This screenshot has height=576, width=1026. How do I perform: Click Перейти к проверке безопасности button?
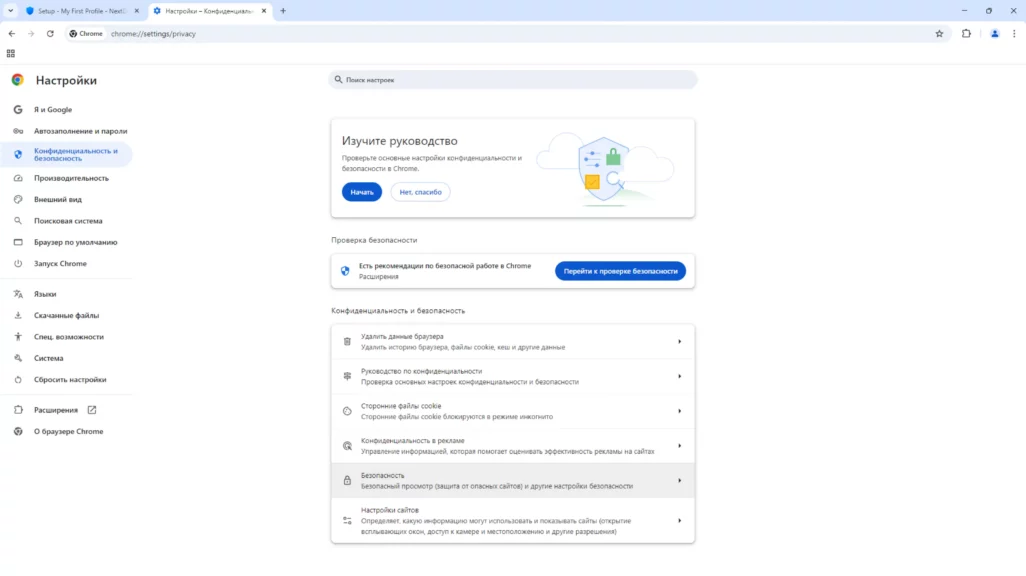[x=620, y=271]
